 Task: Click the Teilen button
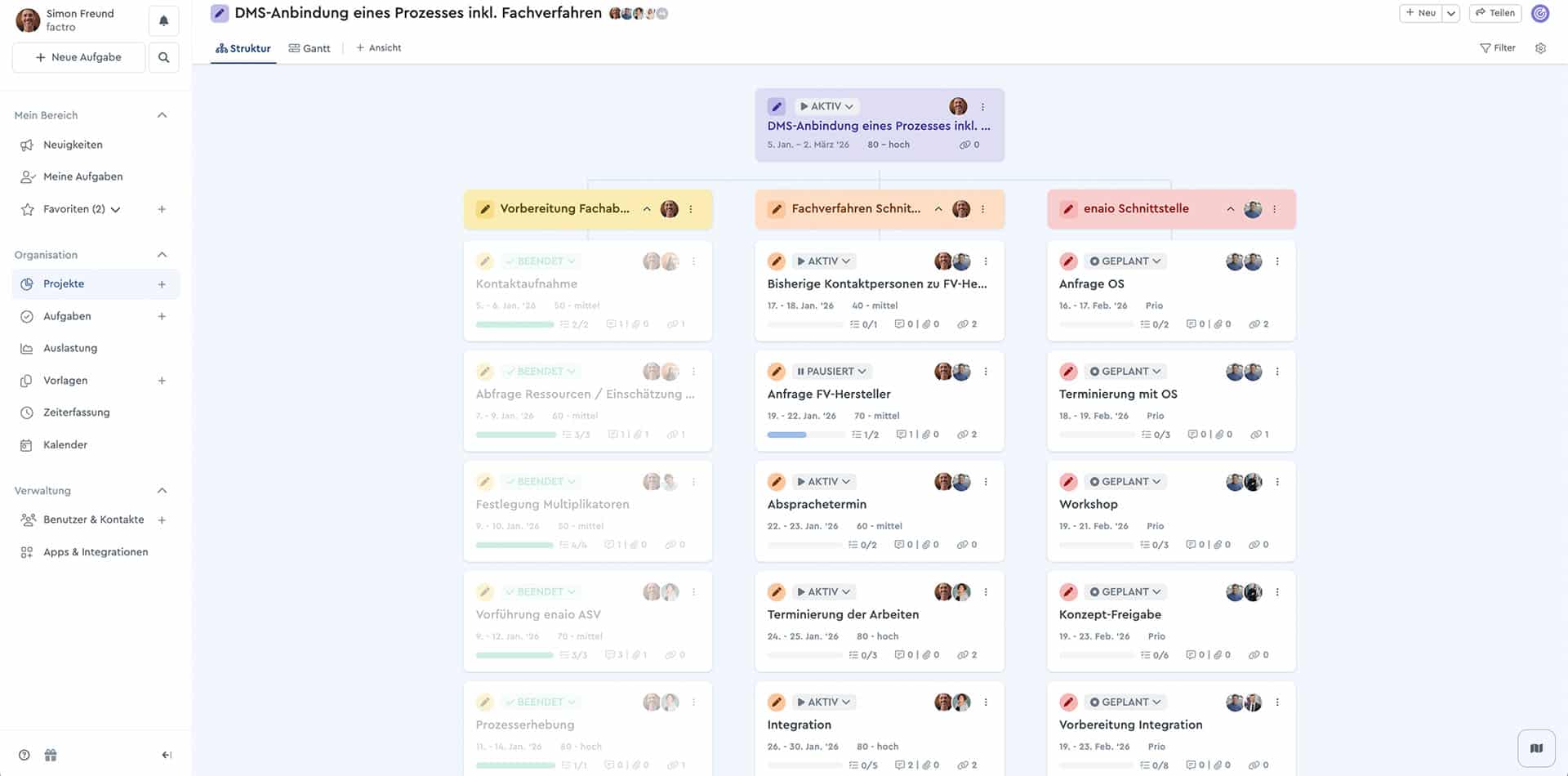(x=1495, y=13)
